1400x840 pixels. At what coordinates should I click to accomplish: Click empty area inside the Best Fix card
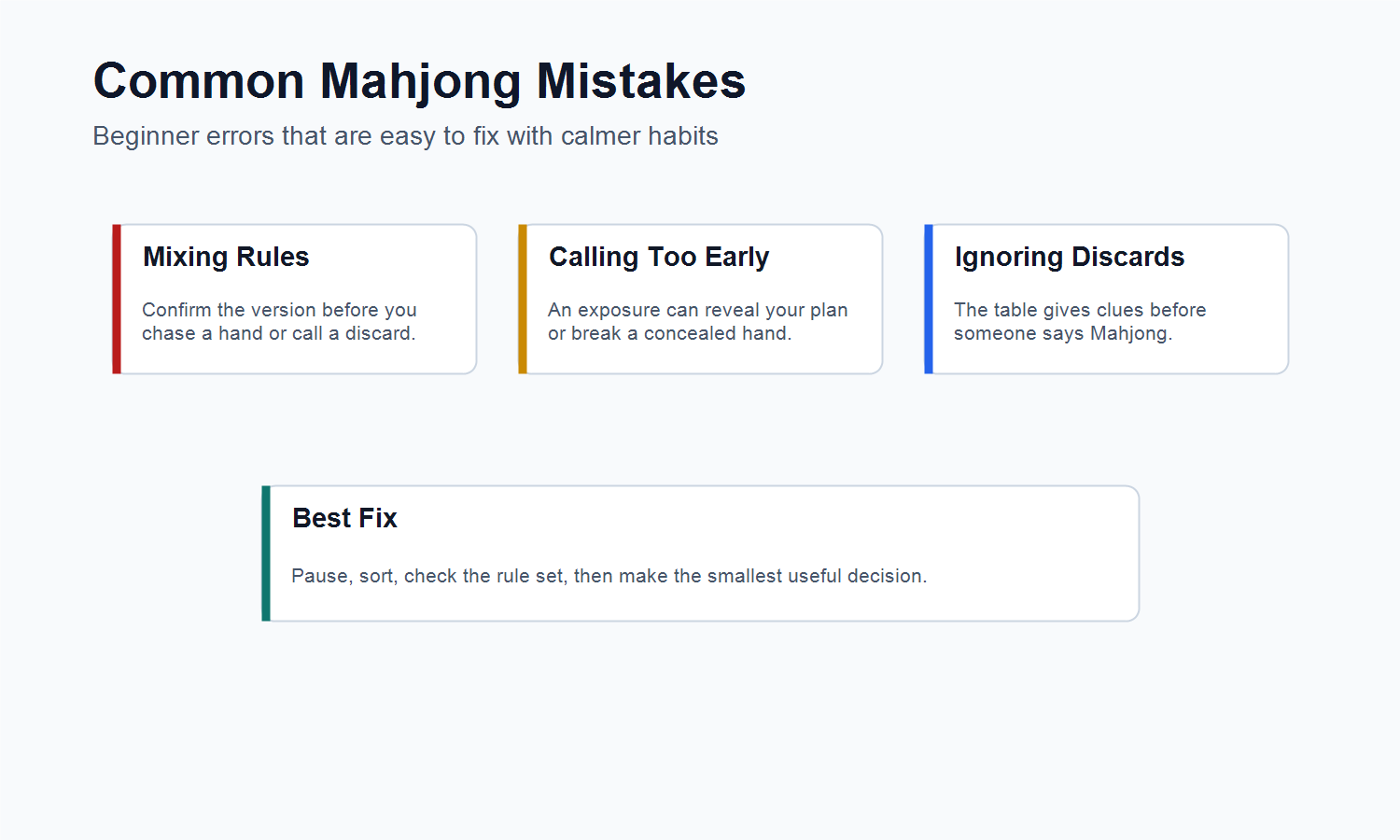pyautogui.click(x=1027, y=541)
